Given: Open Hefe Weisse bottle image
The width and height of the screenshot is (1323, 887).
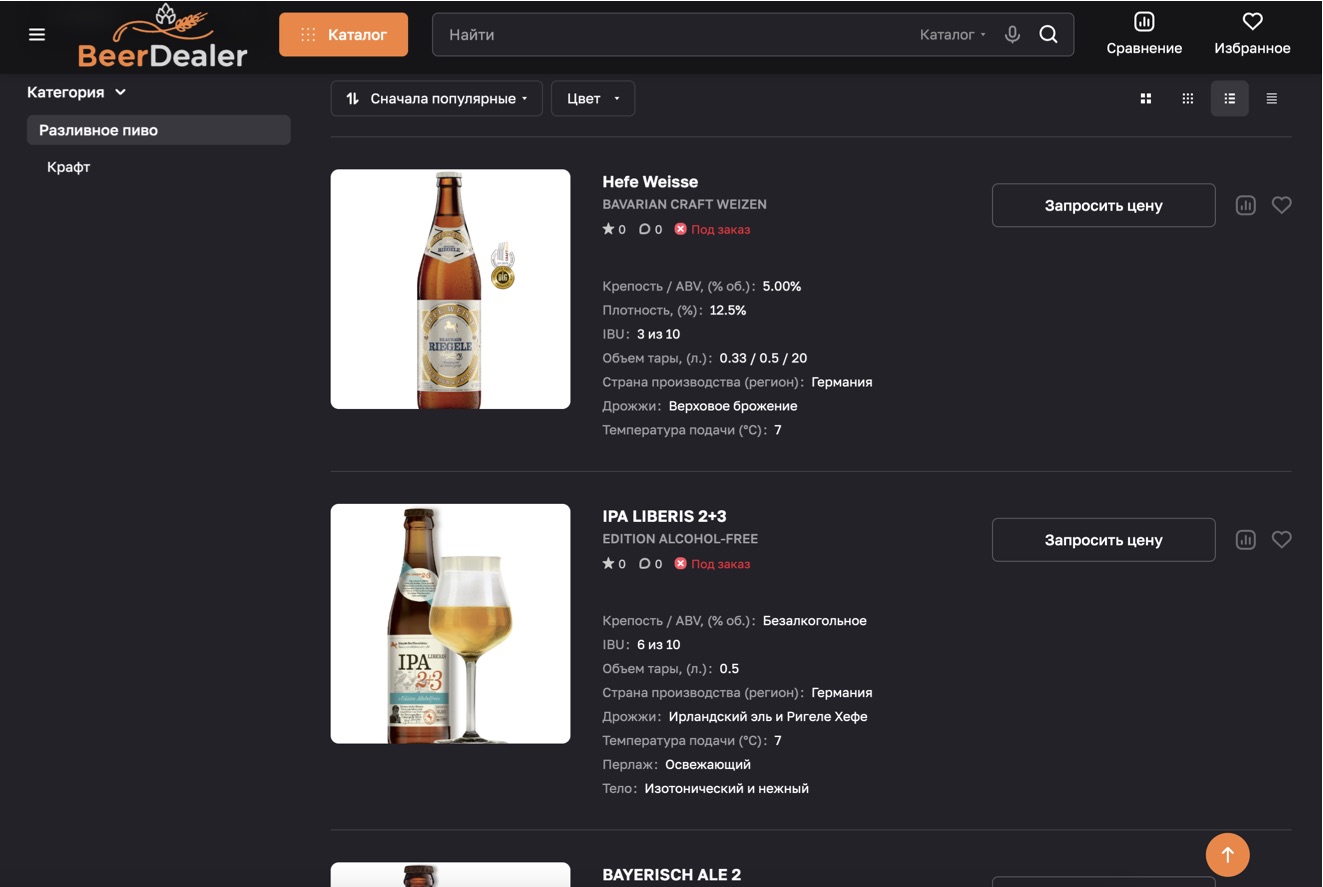Looking at the screenshot, I should point(451,289).
